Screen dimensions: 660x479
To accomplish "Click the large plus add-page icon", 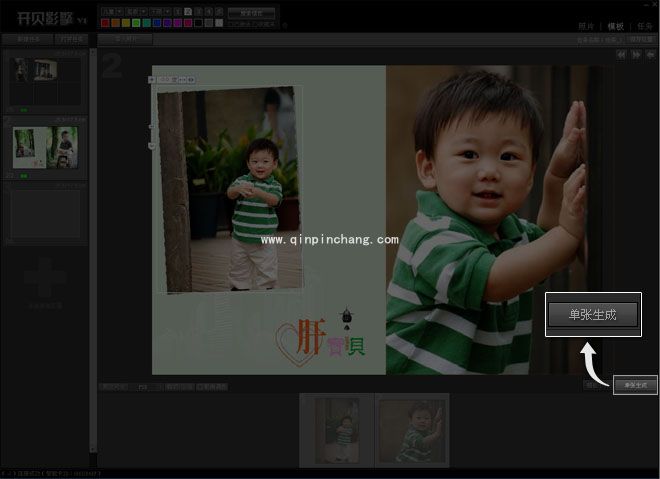I will 44,280.
